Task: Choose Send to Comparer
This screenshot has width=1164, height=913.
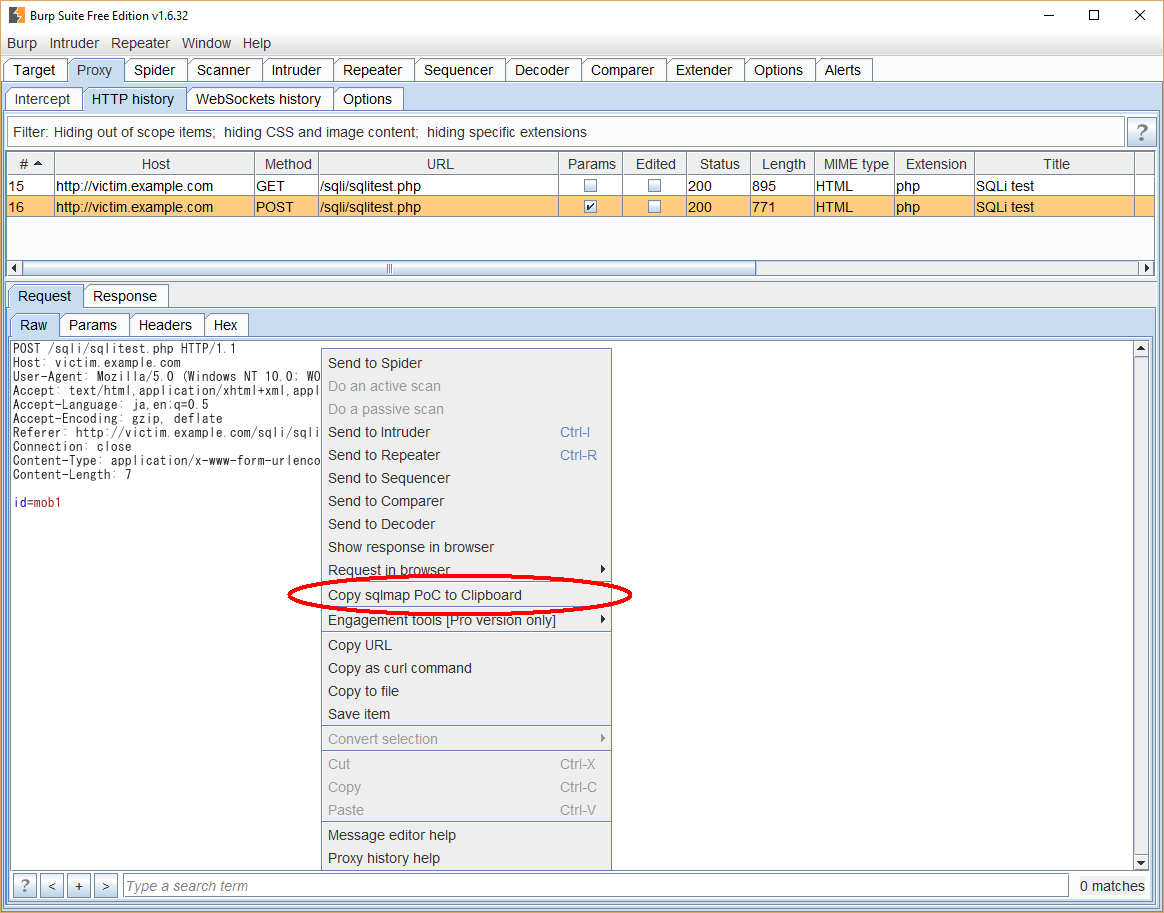Action: 466,501
